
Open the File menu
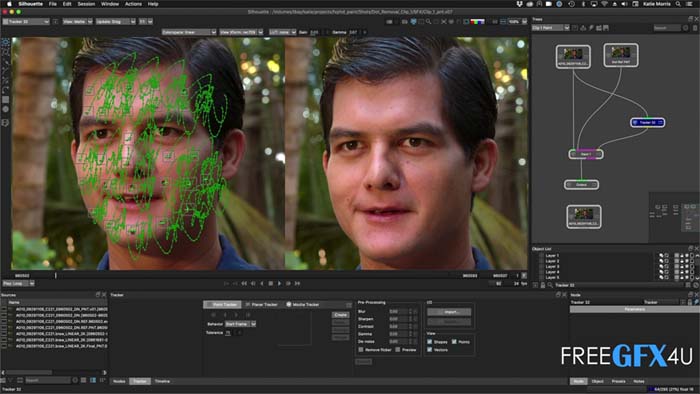tap(53, 4)
